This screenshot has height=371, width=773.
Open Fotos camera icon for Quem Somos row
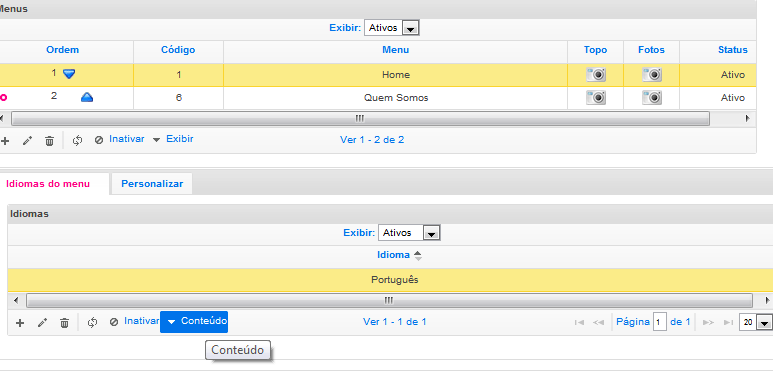[x=652, y=98]
